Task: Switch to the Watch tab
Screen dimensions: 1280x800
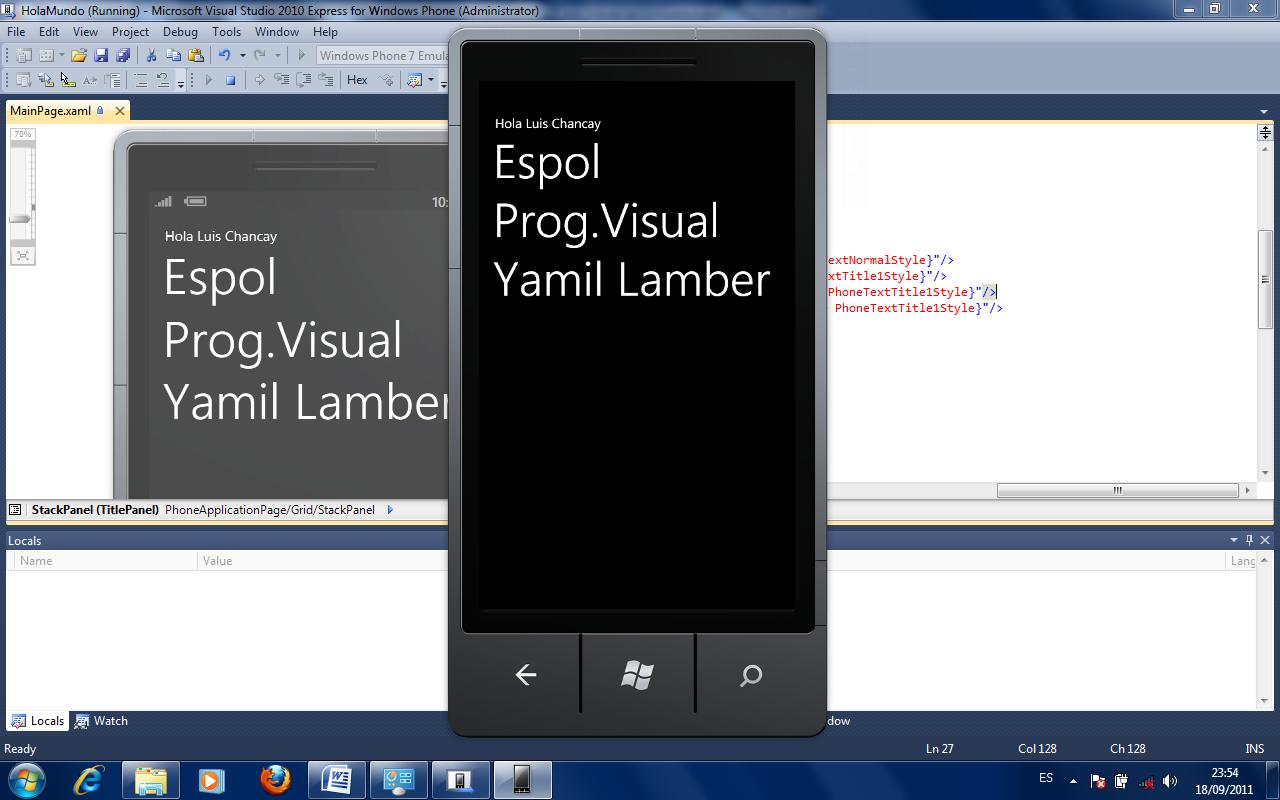Action: (102, 721)
